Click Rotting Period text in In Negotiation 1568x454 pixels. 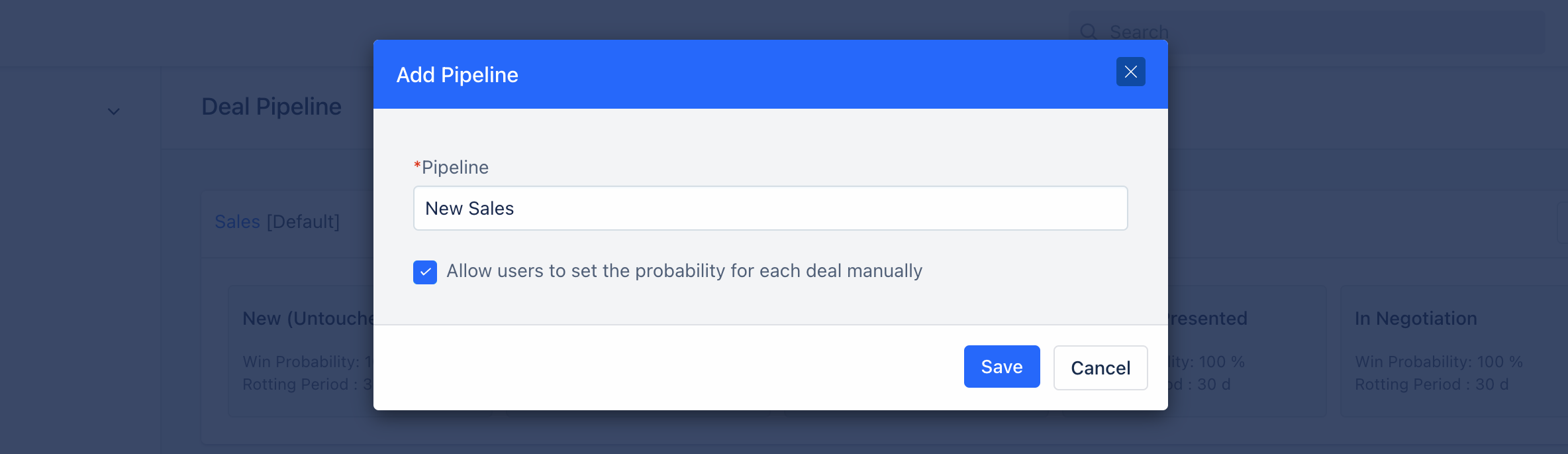pyautogui.click(x=1432, y=384)
